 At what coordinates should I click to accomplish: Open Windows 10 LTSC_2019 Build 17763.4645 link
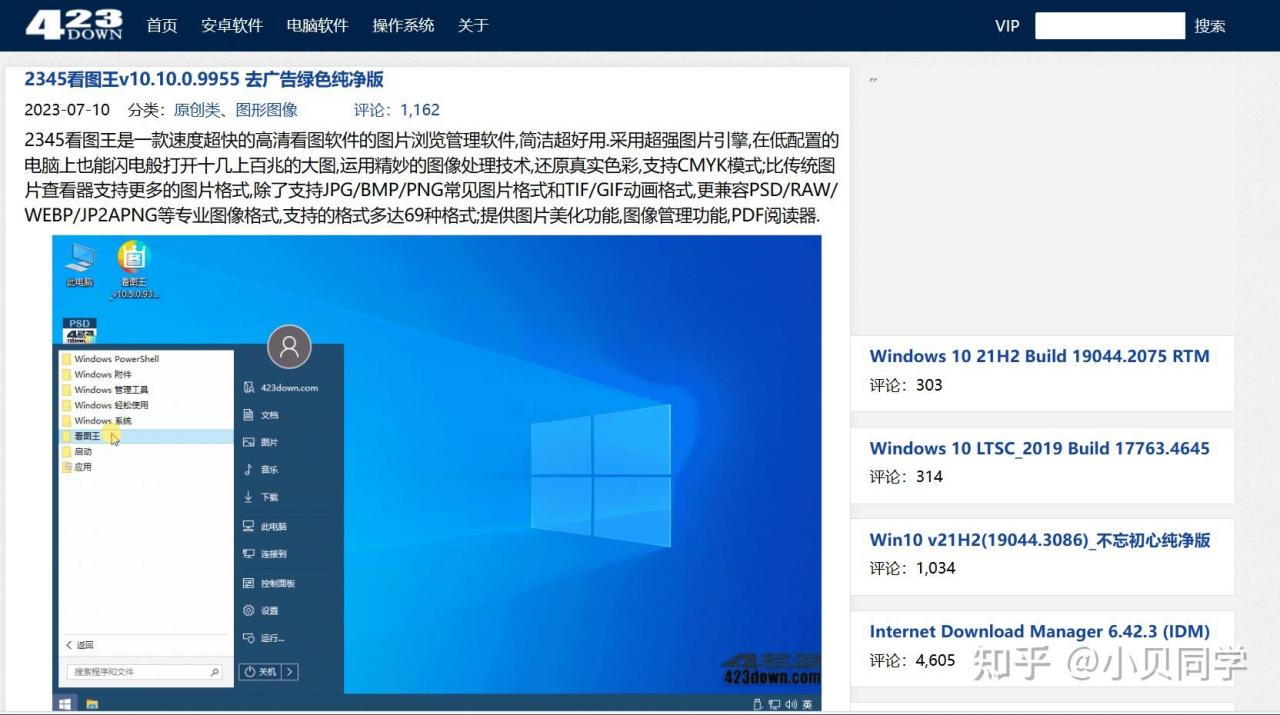pyautogui.click(x=1039, y=448)
